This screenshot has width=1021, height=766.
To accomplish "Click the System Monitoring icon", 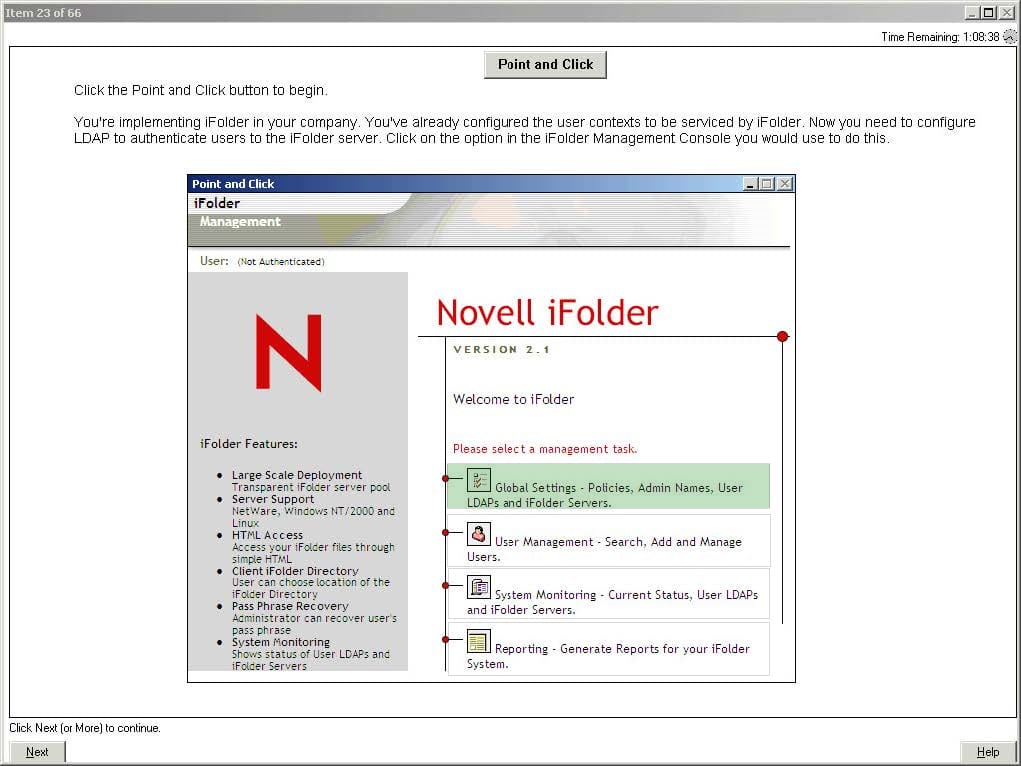I will (x=479, y=587).
